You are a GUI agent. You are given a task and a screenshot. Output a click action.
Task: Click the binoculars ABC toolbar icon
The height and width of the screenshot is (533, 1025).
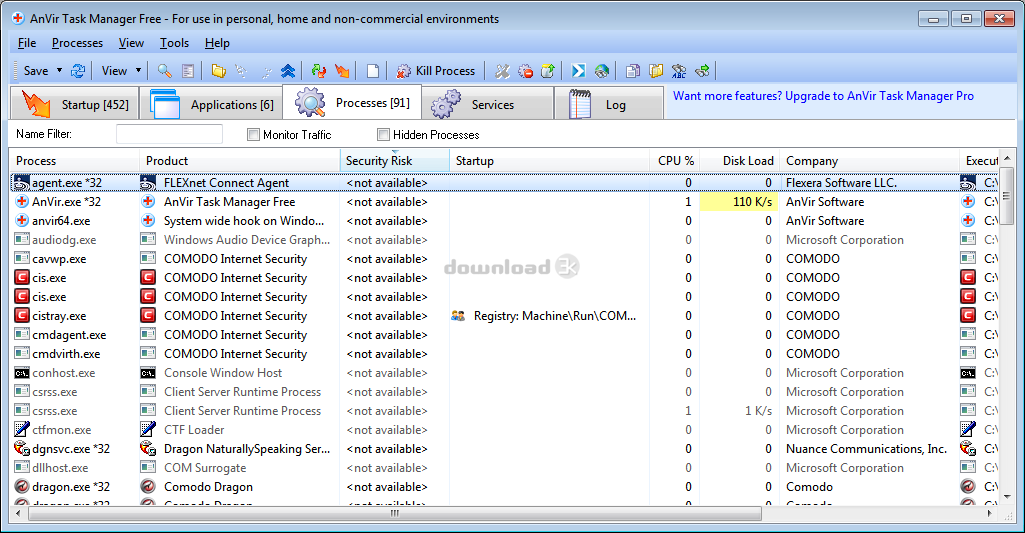point(679,71)
